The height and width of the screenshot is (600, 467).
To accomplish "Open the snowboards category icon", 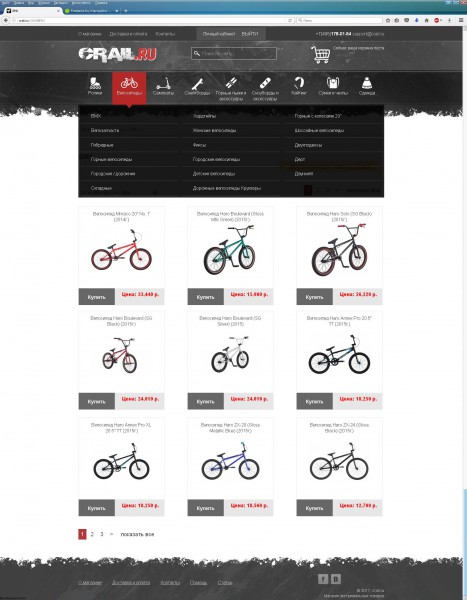I will point(265,83).
